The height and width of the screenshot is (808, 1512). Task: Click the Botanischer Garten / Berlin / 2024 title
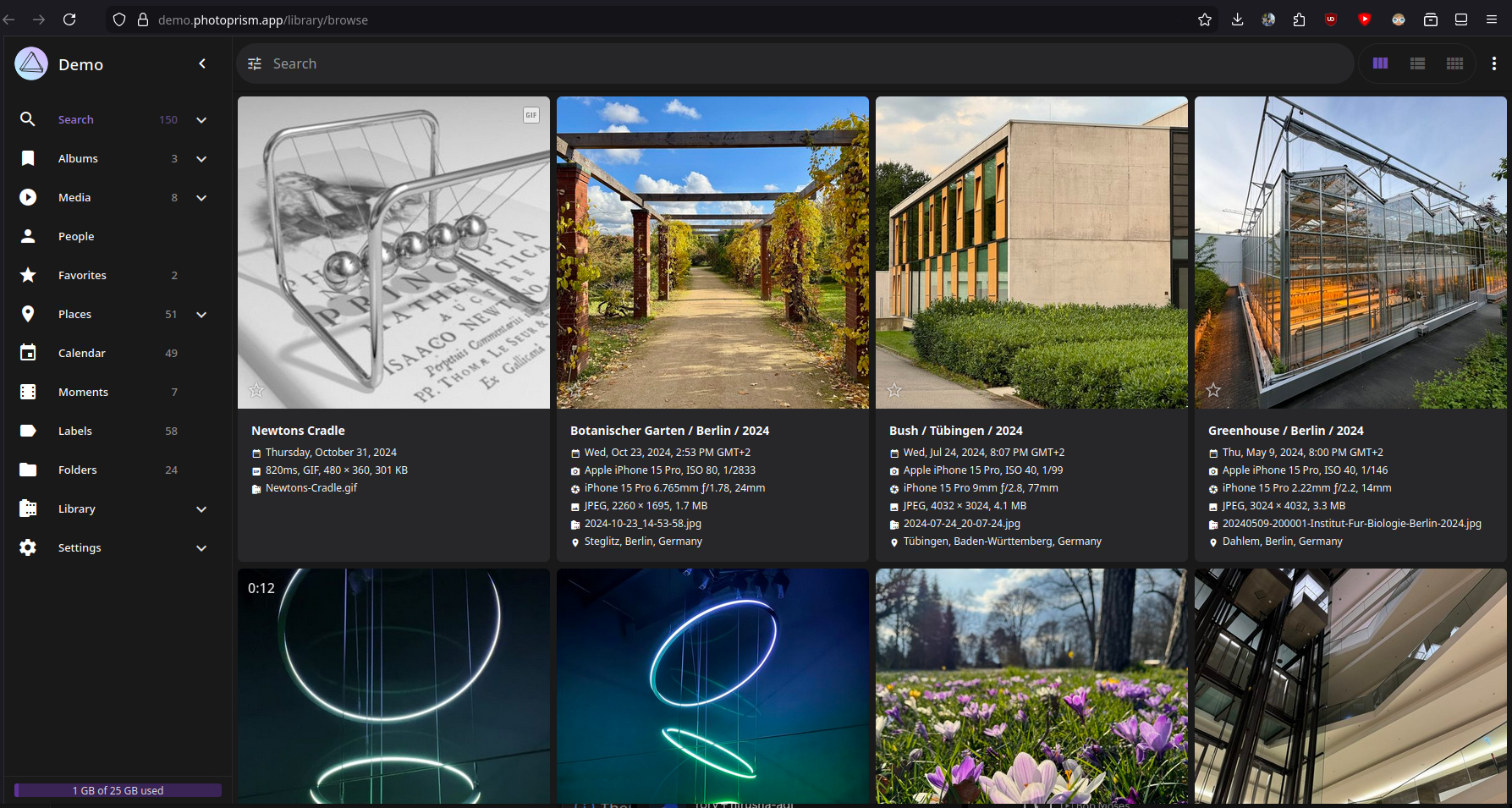coord(669,431)
